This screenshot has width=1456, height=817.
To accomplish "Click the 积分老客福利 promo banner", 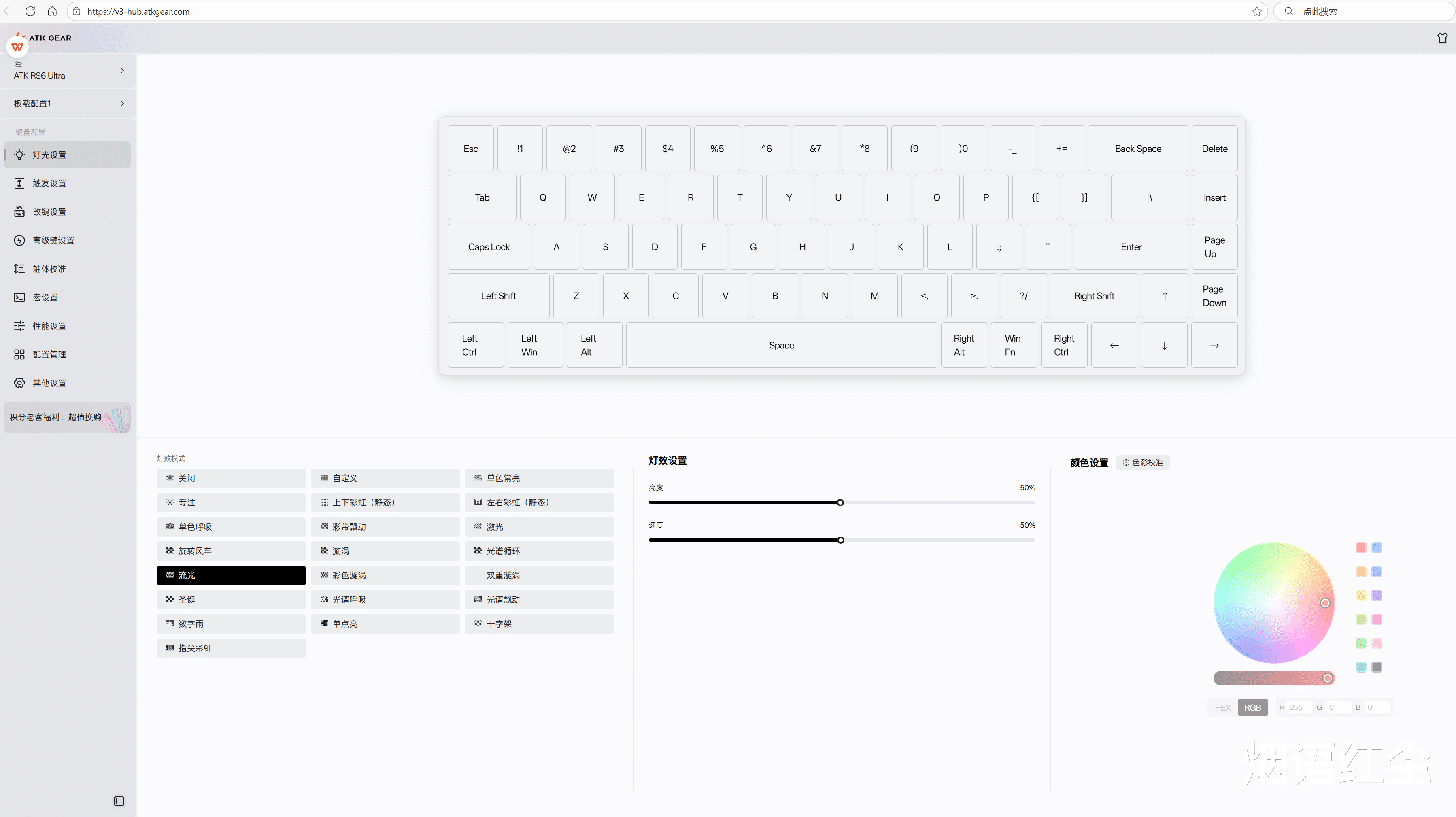I will pos(67,417).
